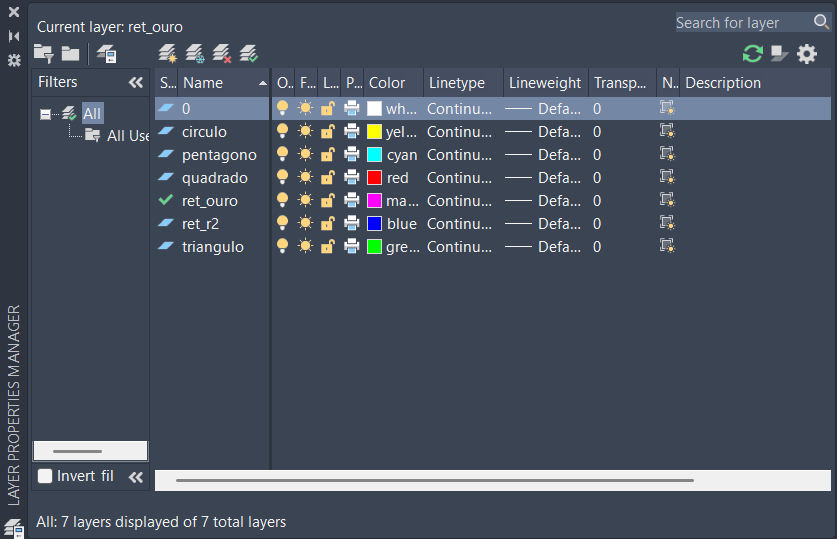Collapse the All filter tree node

45,114
